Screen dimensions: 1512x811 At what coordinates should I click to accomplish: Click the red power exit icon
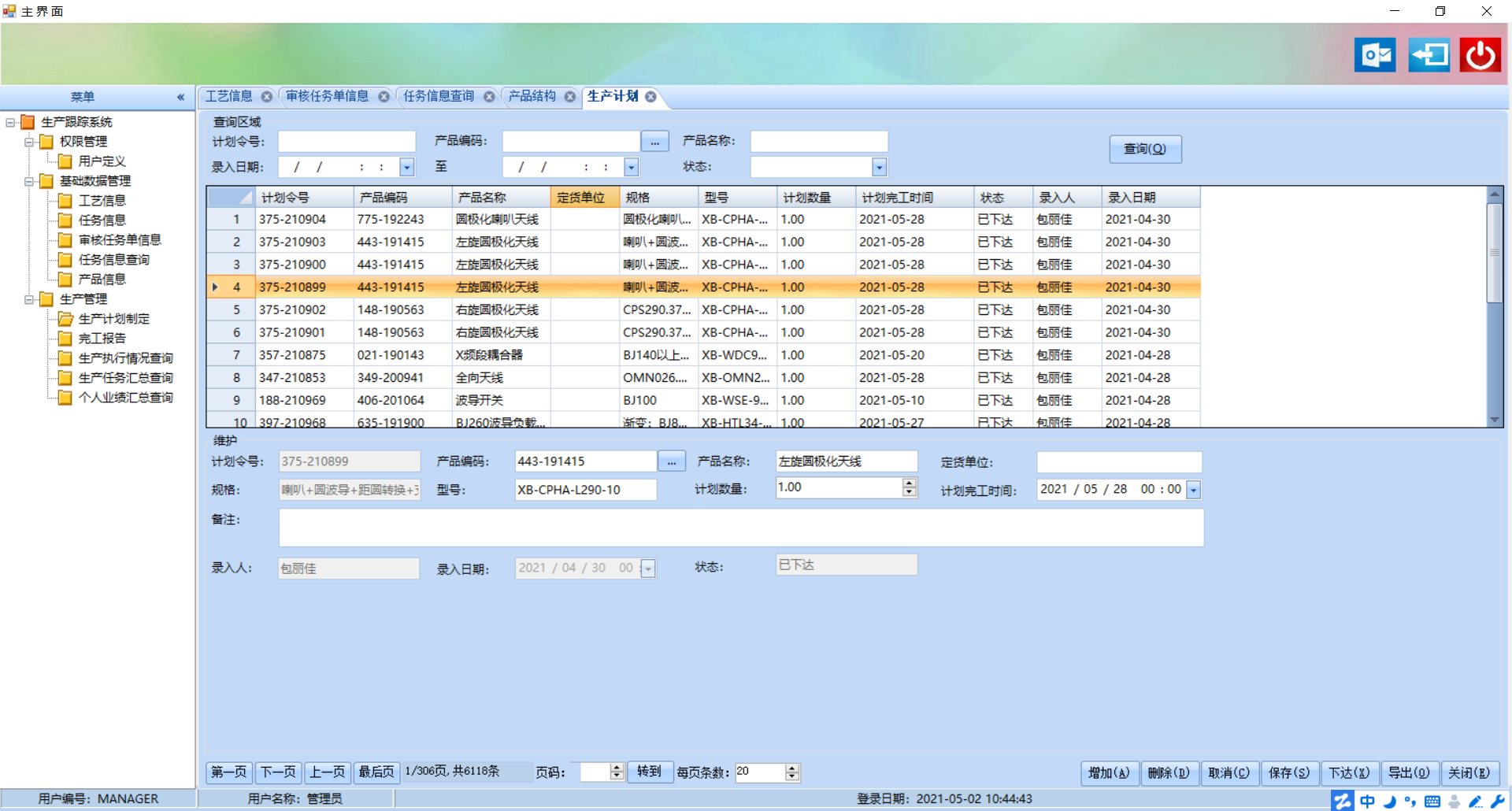[x=1480, y=55]
